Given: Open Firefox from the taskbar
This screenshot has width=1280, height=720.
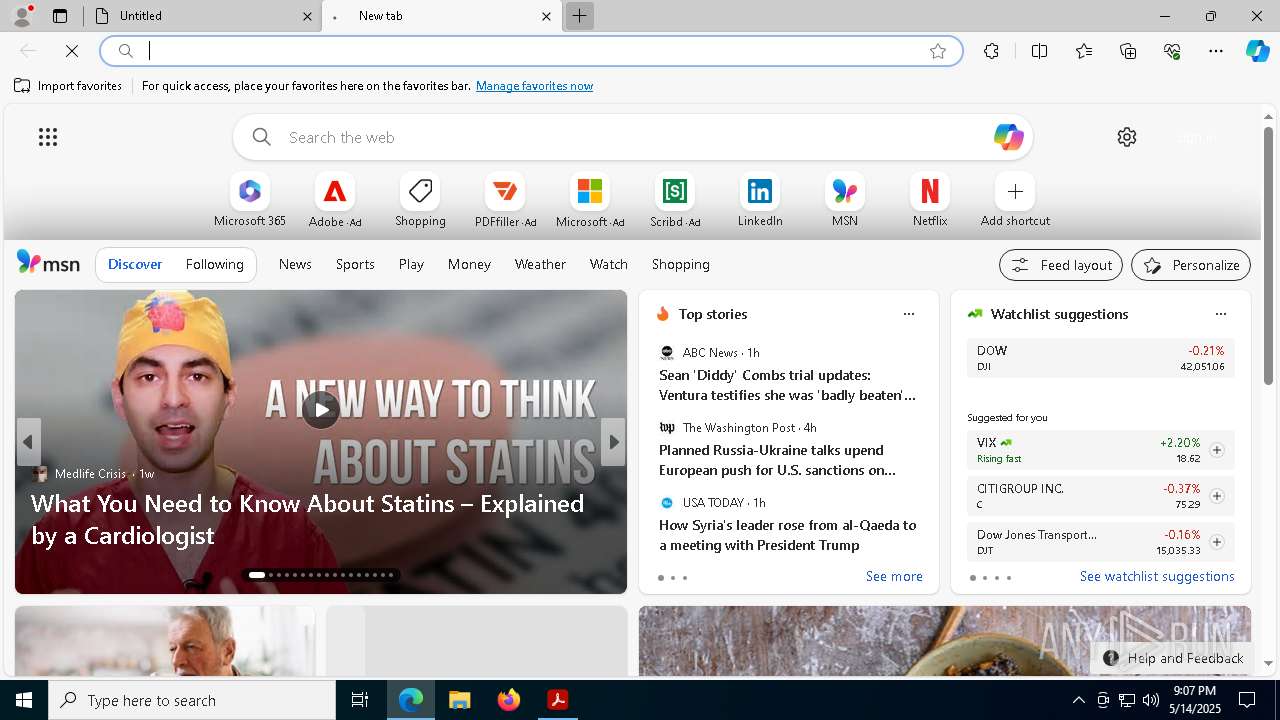Looking at the screenshot, I should click(509, 700).
